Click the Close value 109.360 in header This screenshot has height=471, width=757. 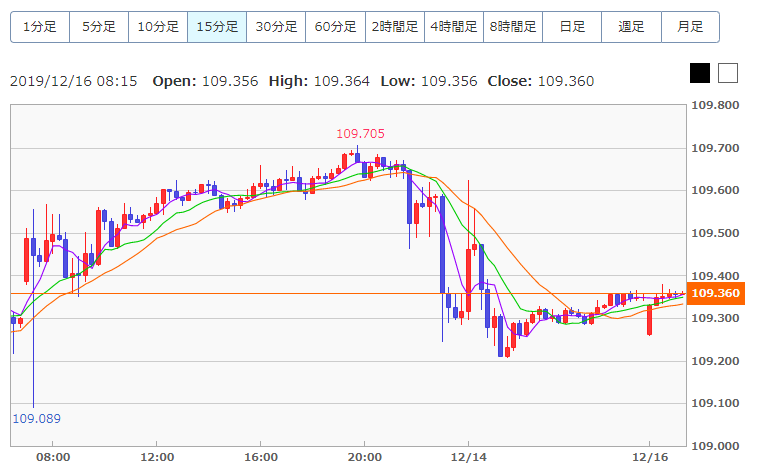(566, 81)
